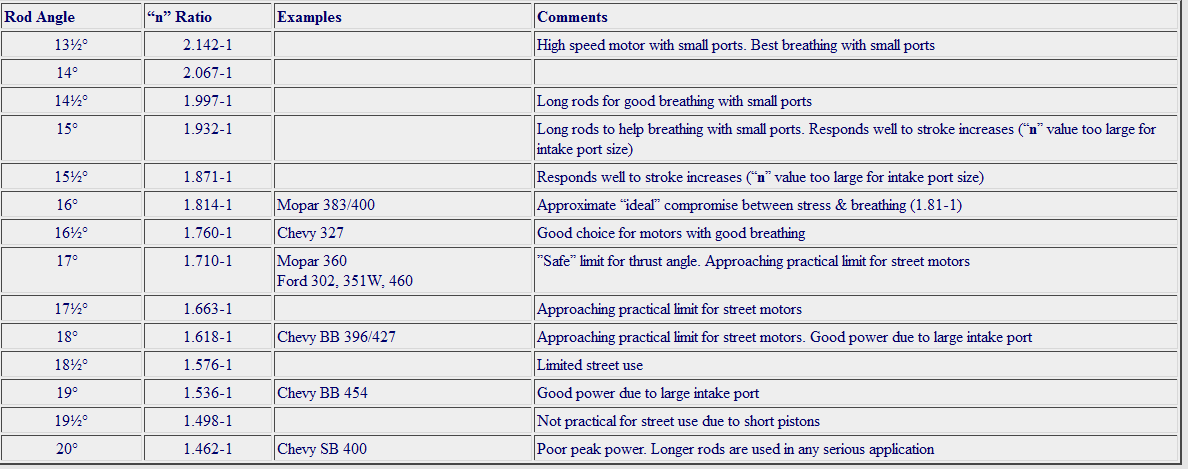This screenshot has width=1188, height=469.
Task: Click the "High speed motor" comment cell
Action: point(735,45)
